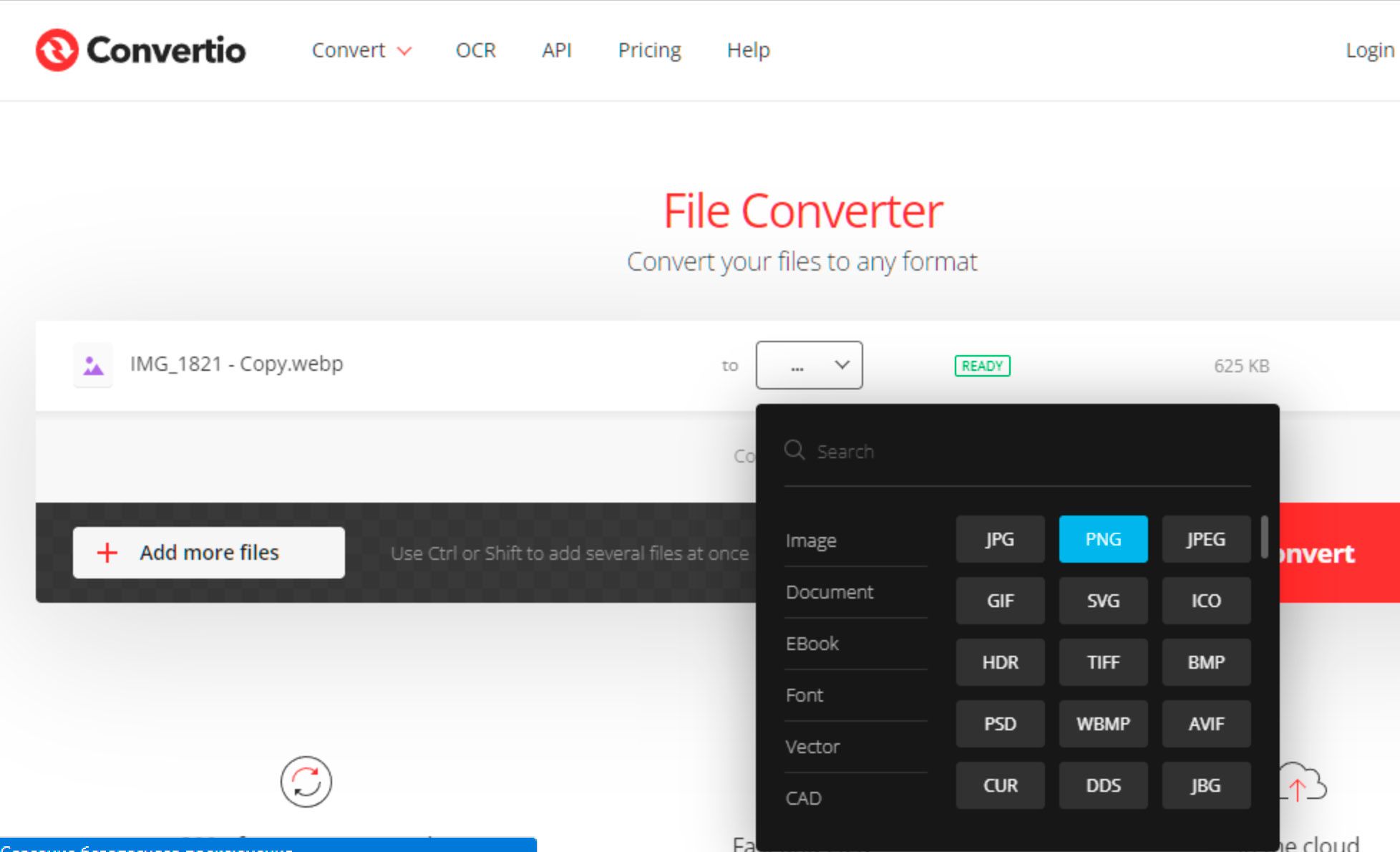
Task: Toggle READY status indicator
Action: click(983, 364)
